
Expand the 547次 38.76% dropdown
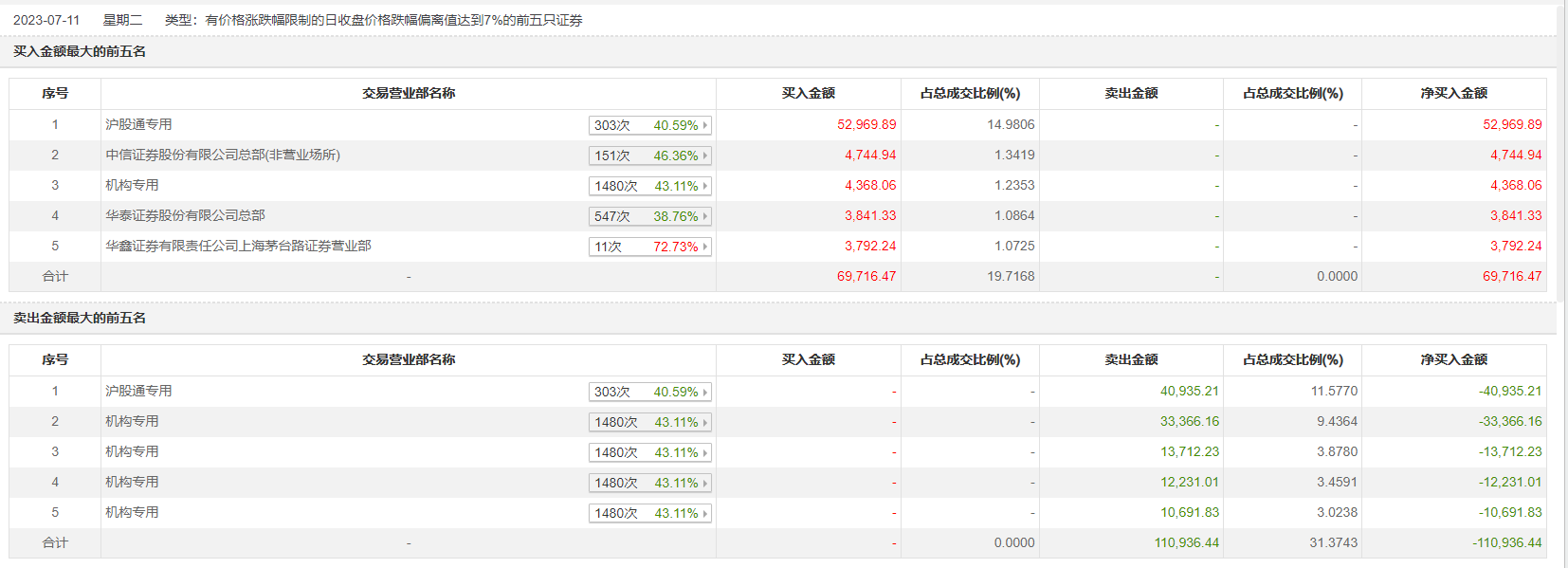pyautogui.click(x=649, y=216)
